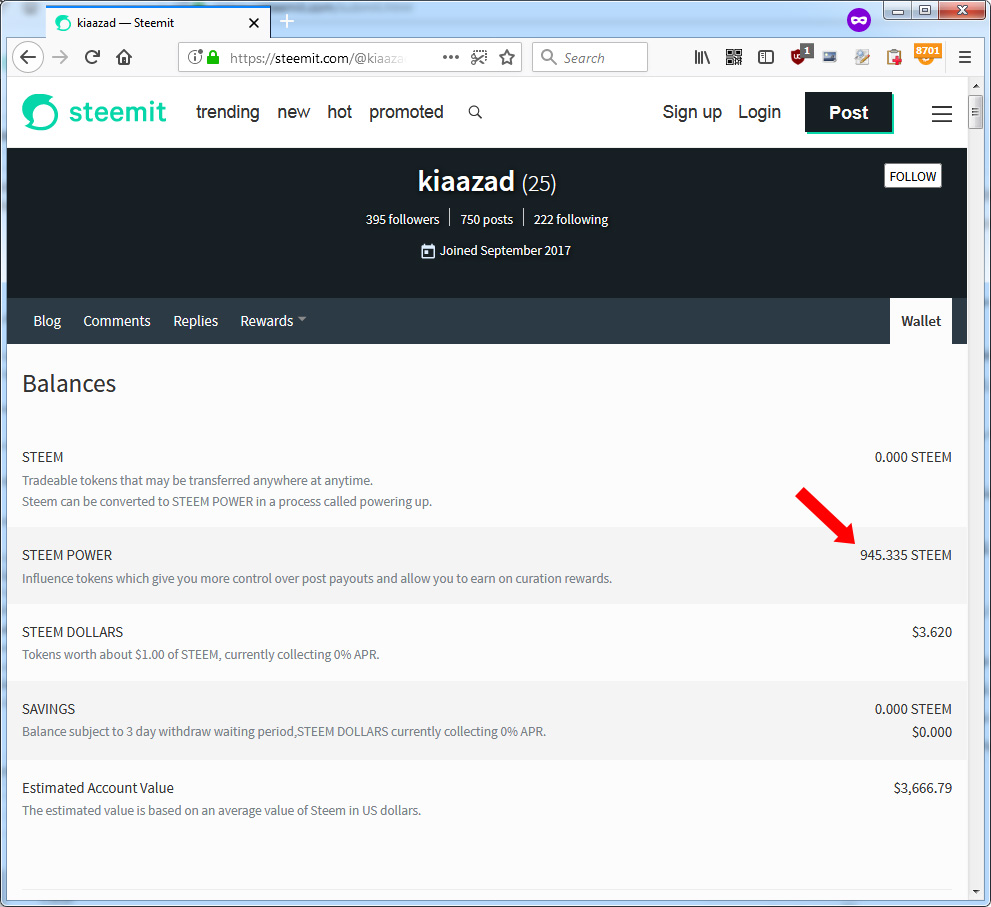Click the browser Back arrow button
The height and width of the screenshot is (907, 991).
tap(28, 58)
